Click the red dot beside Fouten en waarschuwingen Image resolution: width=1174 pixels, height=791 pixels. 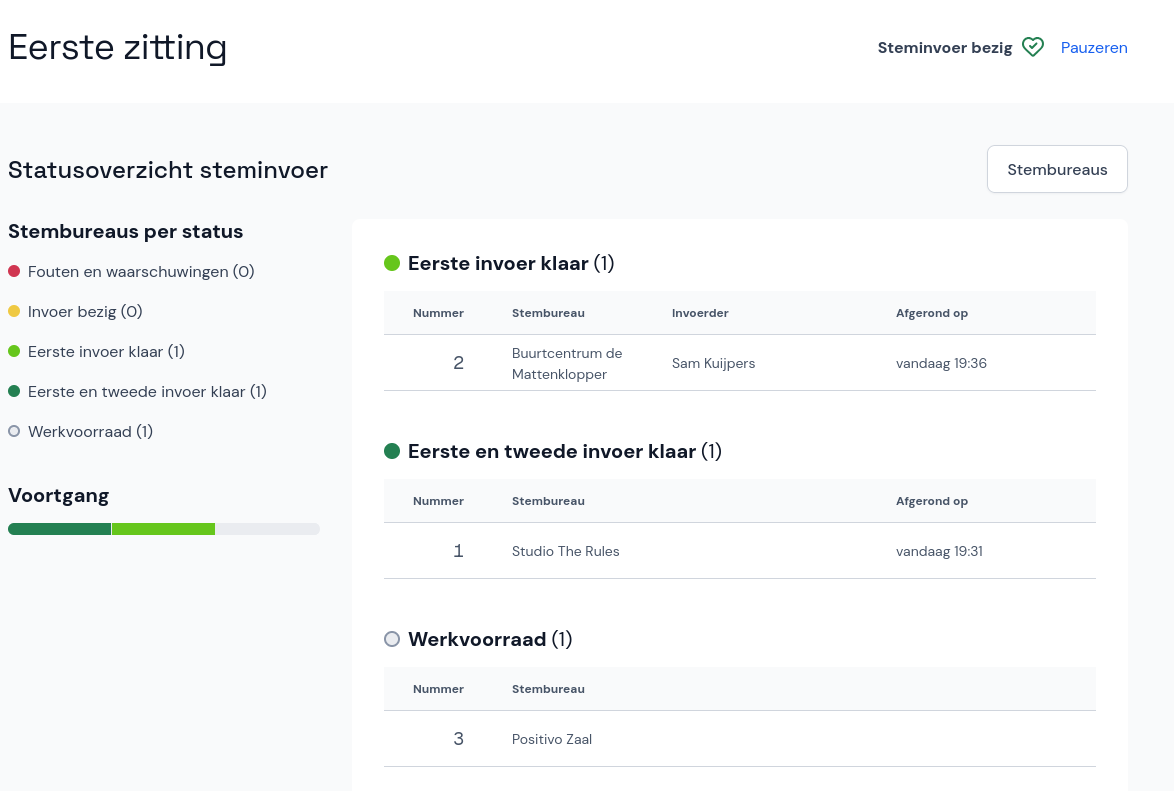[14, 272]
